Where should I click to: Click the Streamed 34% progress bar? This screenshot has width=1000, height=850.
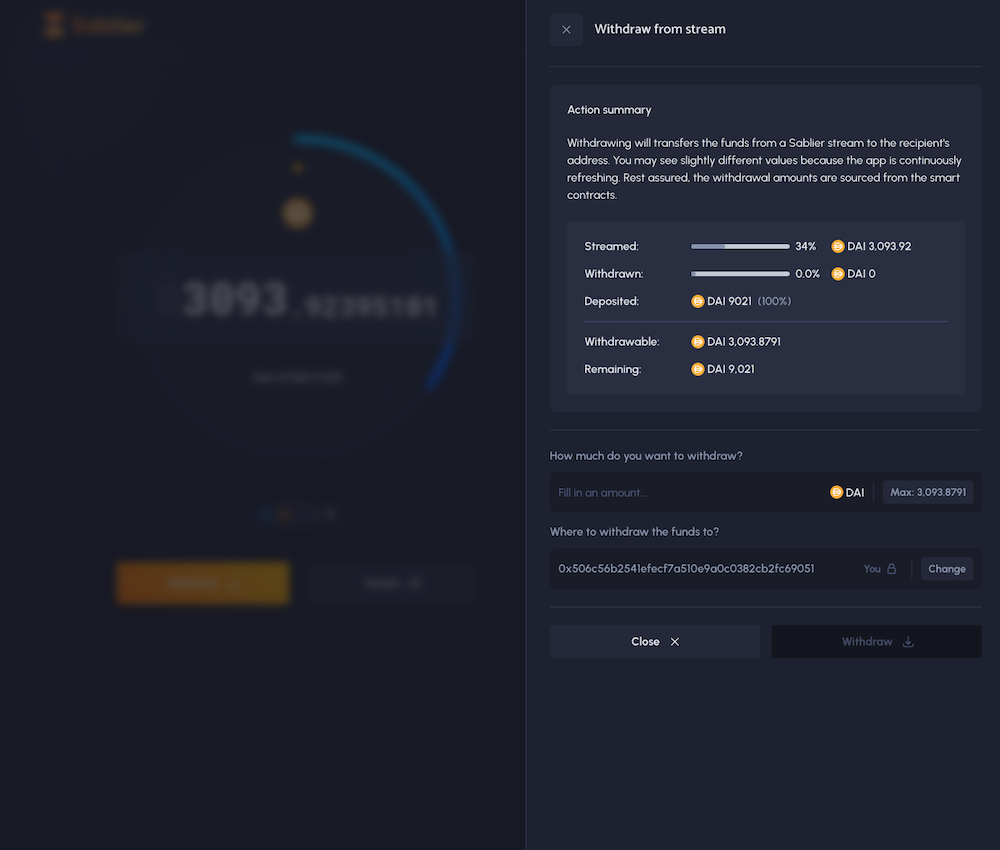(x=740, y=246)
